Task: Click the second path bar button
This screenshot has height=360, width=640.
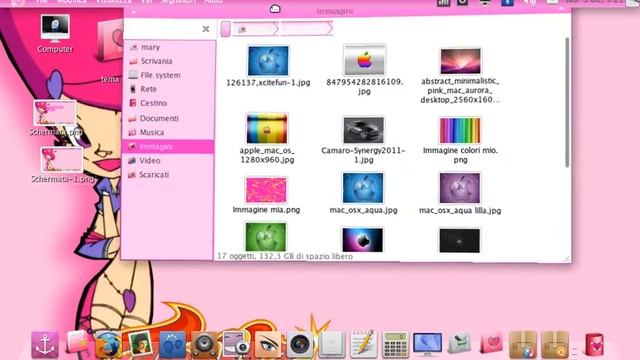Action: click(x=306, y=29)
